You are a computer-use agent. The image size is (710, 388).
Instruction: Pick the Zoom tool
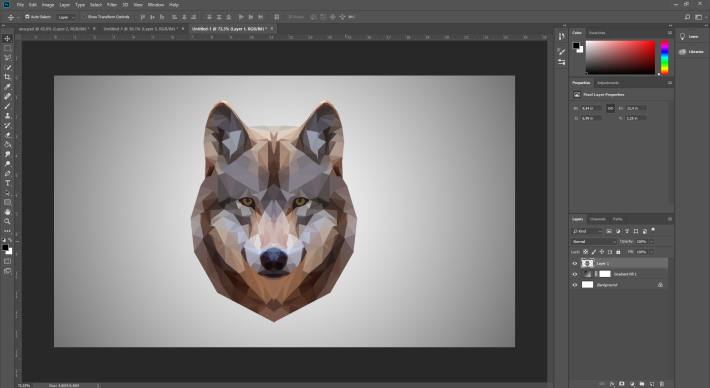point(7,221)
